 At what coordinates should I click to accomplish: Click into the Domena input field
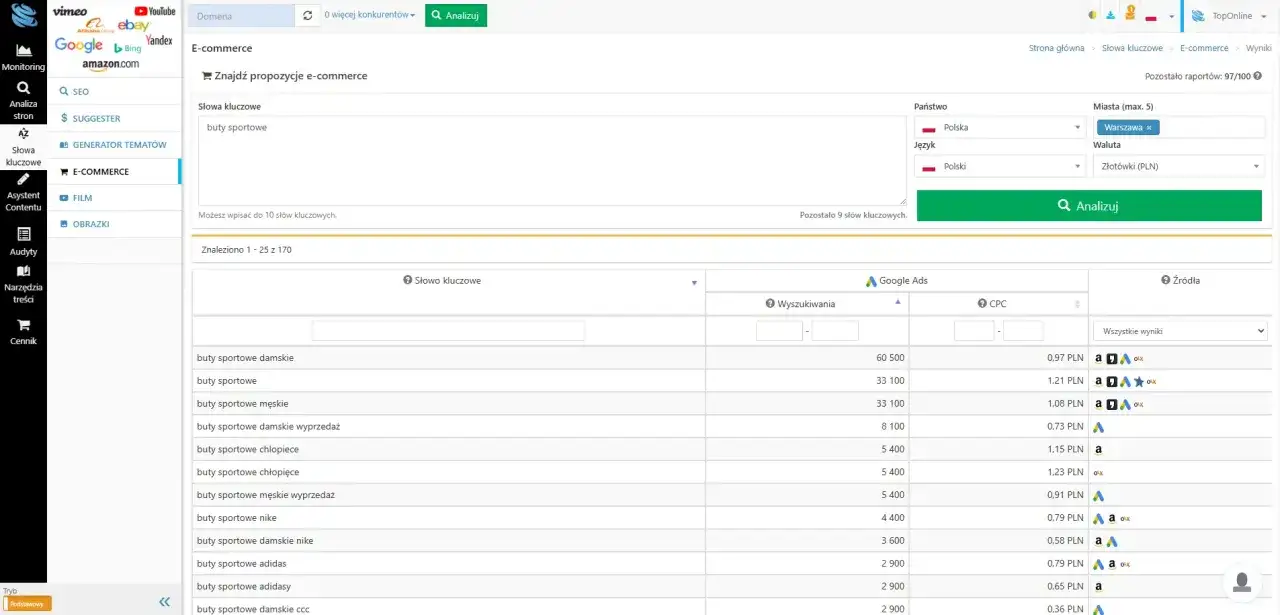[241, 16]
